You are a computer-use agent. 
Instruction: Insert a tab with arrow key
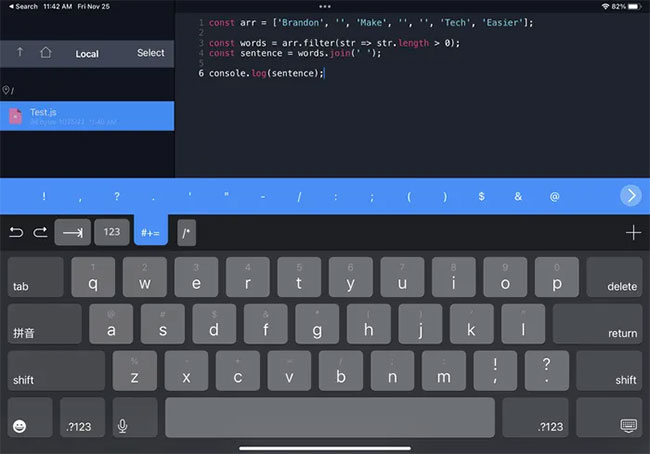tap(73, 232)
